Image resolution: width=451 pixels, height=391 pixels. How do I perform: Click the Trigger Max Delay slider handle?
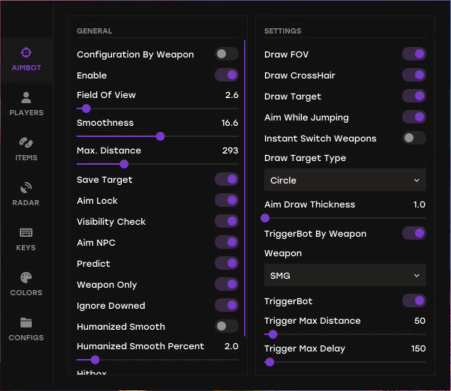pyautogui.click(x=270, y=362)
